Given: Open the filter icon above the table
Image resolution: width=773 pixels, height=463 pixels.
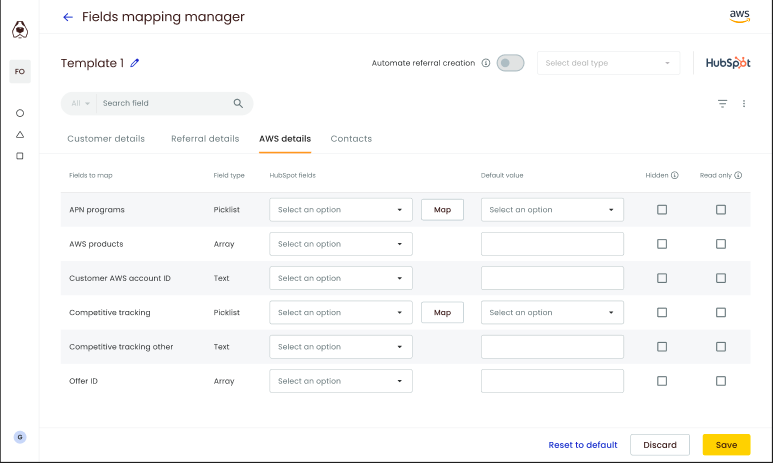Looking at the screenshot, I should [x=722, y=103].
